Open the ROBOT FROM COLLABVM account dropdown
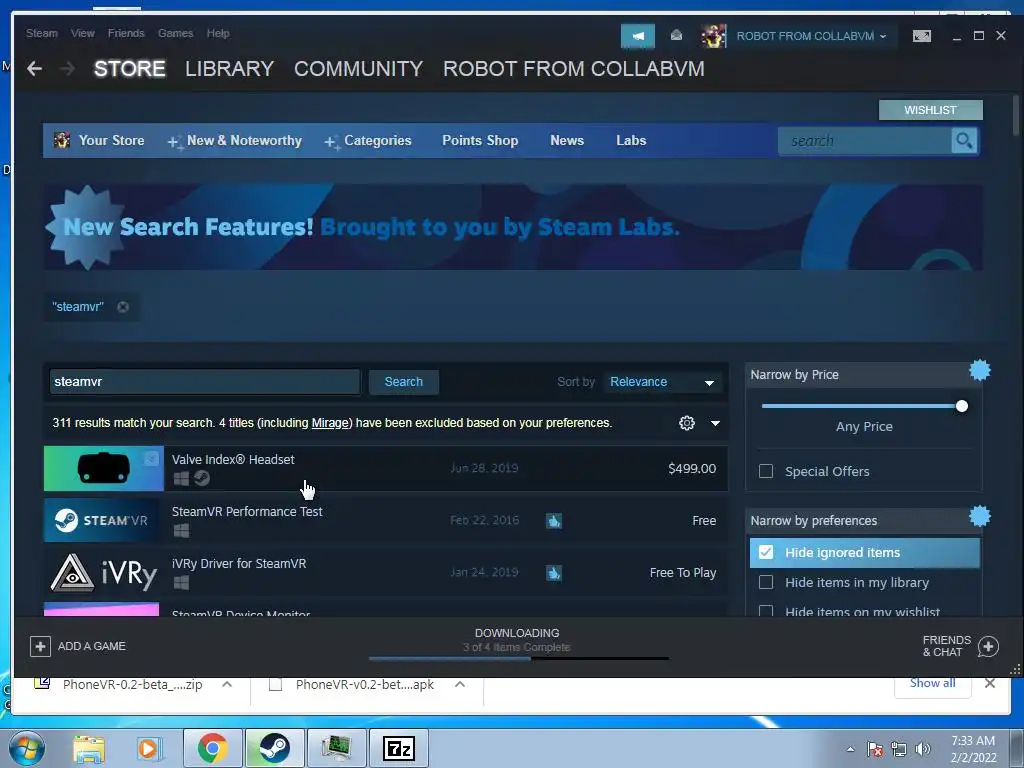Screen dimensions: 1024x768 coord(811,36)
